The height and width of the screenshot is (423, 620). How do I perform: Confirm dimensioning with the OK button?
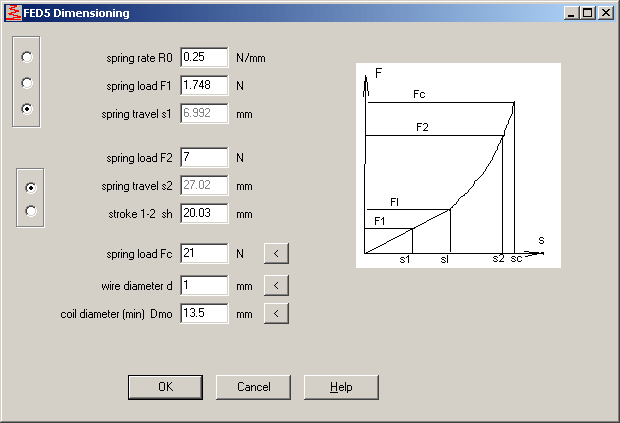click(x=165, y=387)
